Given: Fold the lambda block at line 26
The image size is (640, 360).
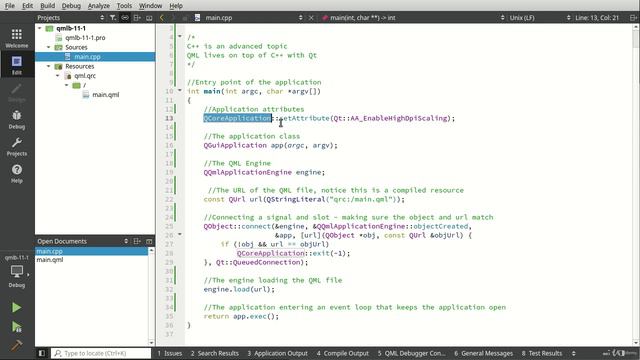Looking at the screenshot, I should (x=180, y=235).
